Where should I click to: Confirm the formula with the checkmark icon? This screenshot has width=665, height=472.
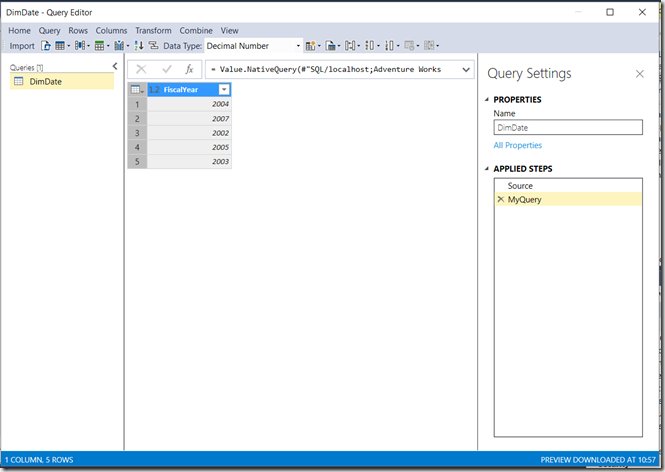click(167, 69)
